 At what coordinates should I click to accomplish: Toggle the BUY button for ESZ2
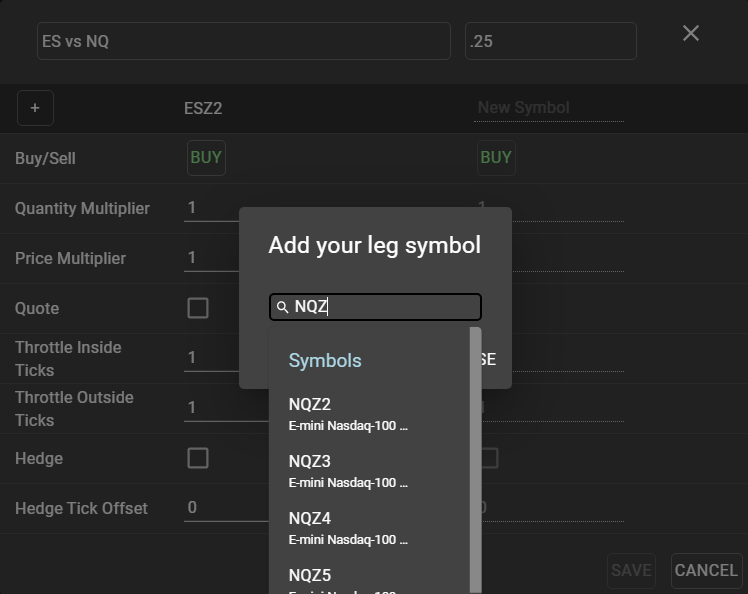pos(206,157)
